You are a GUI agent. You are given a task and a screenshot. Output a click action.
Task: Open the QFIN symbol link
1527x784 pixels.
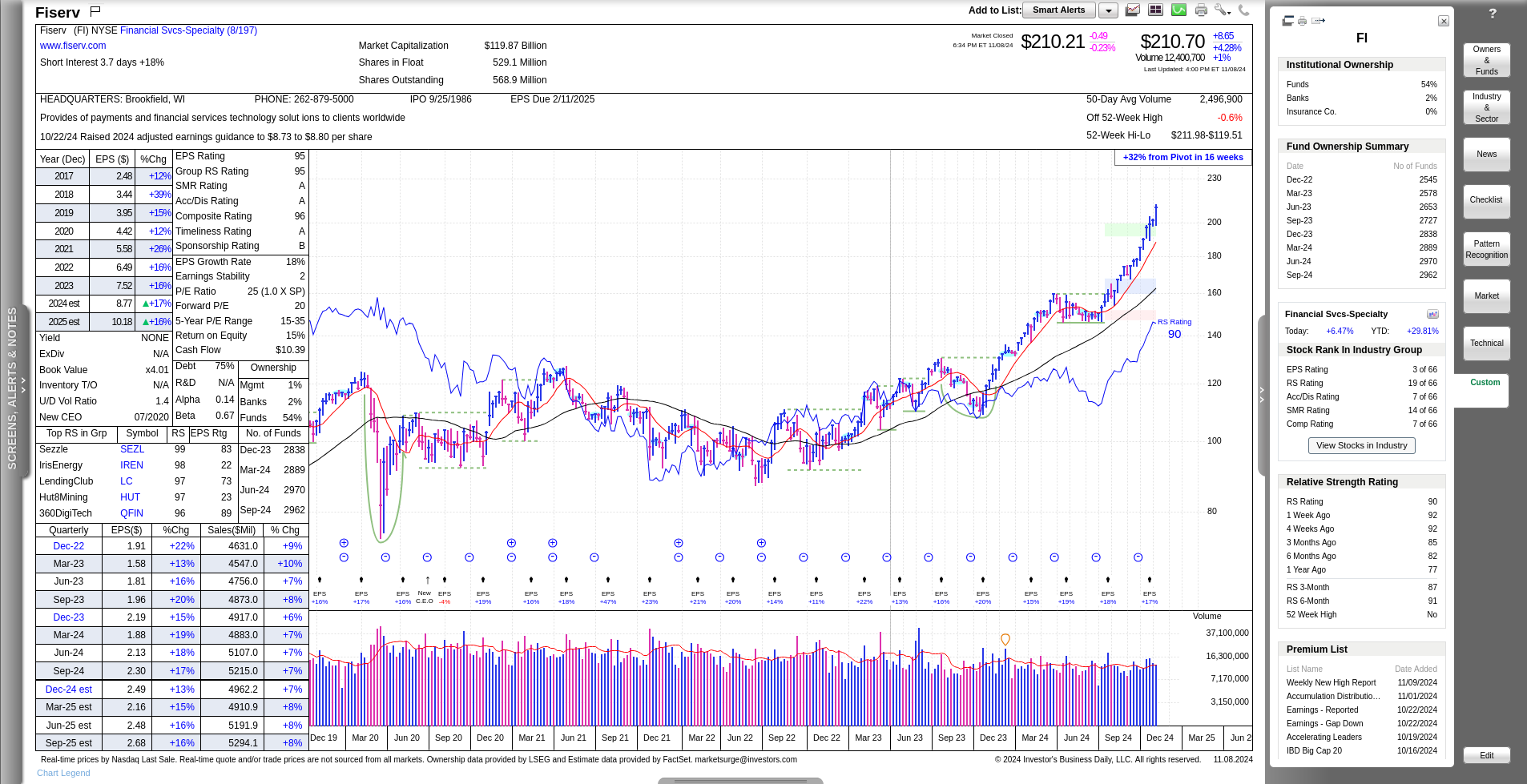point(131,513)
